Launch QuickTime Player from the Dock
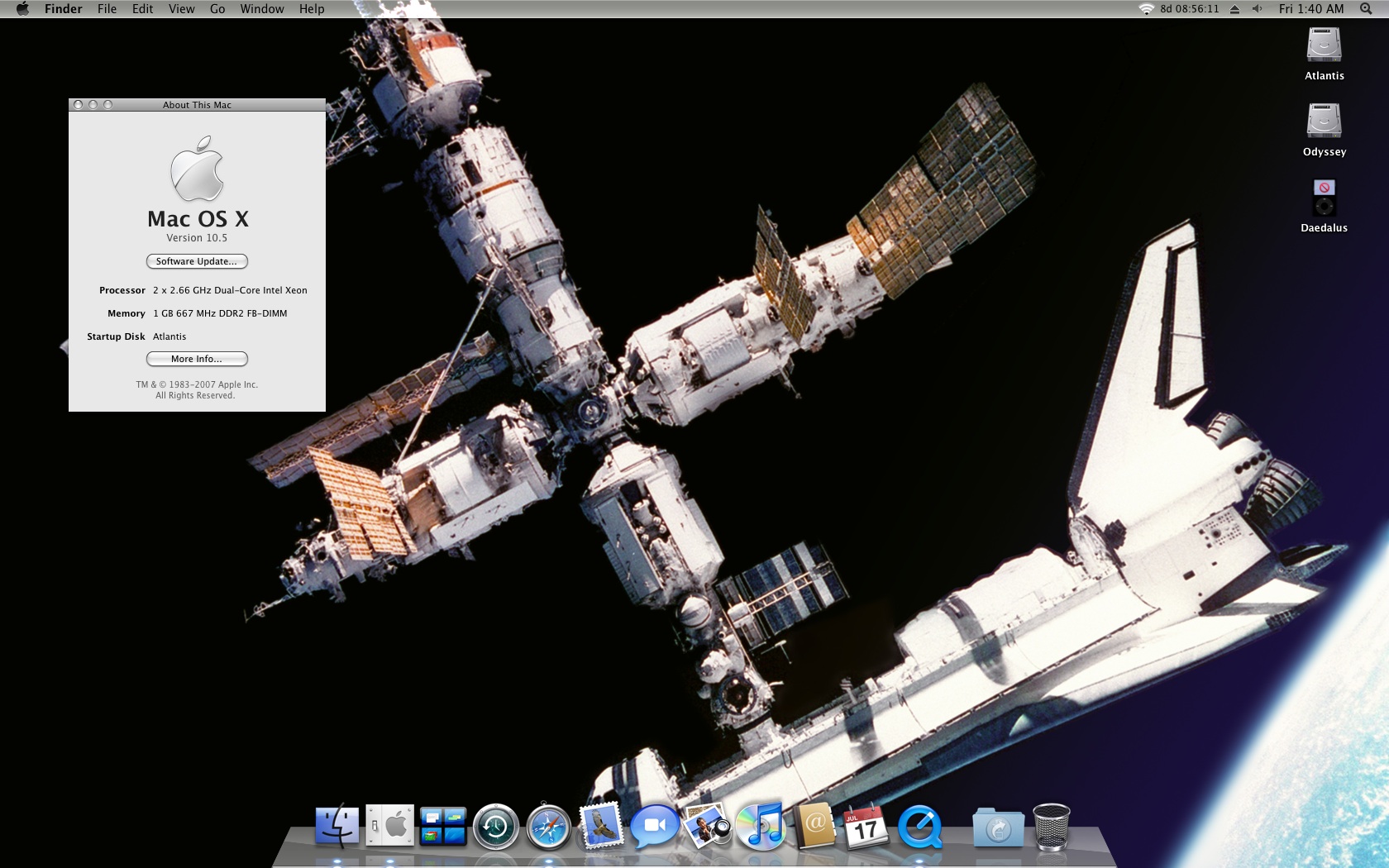 tap(920, 826)
